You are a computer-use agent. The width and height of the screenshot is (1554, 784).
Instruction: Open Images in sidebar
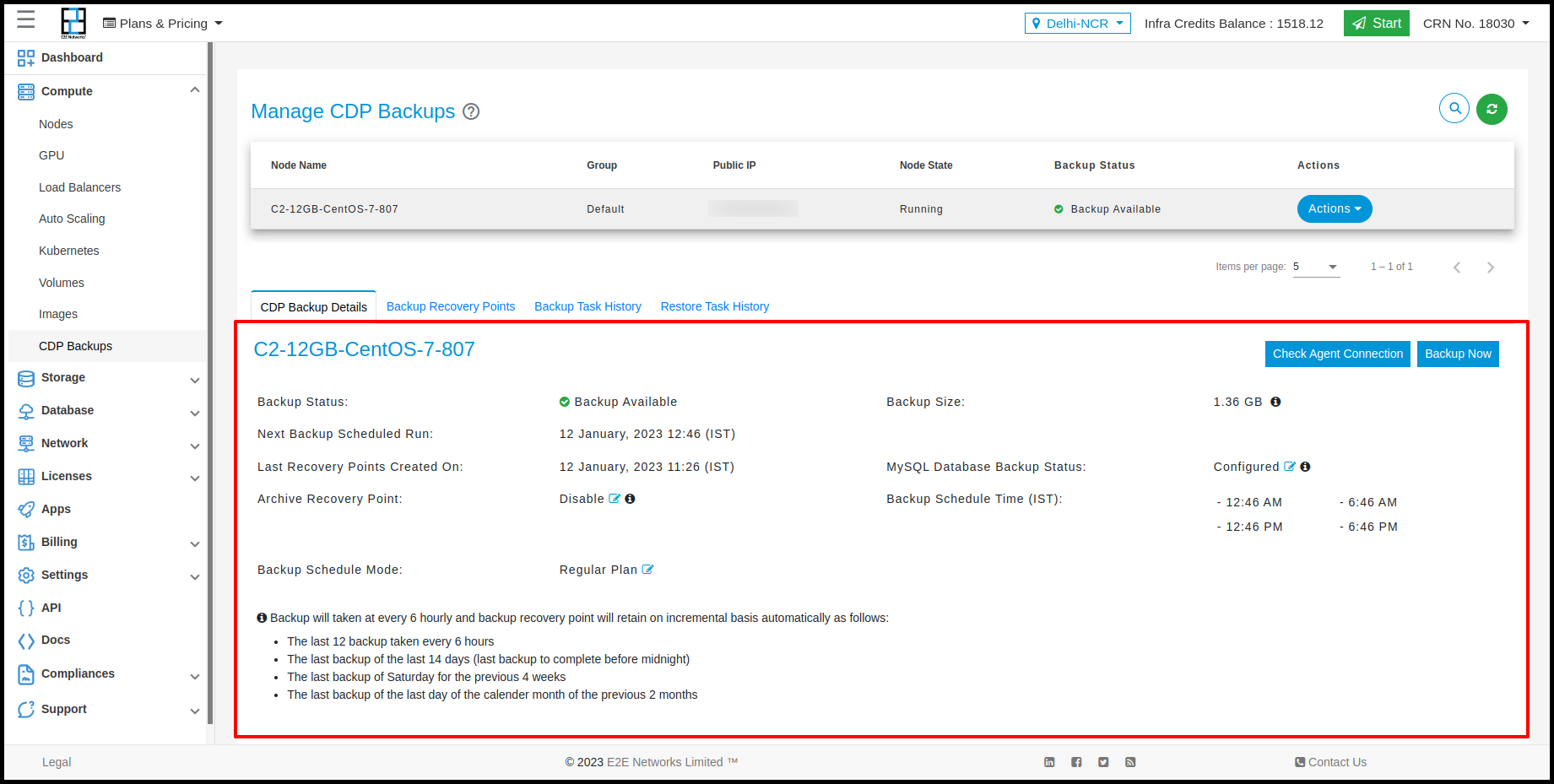[58, 314]
